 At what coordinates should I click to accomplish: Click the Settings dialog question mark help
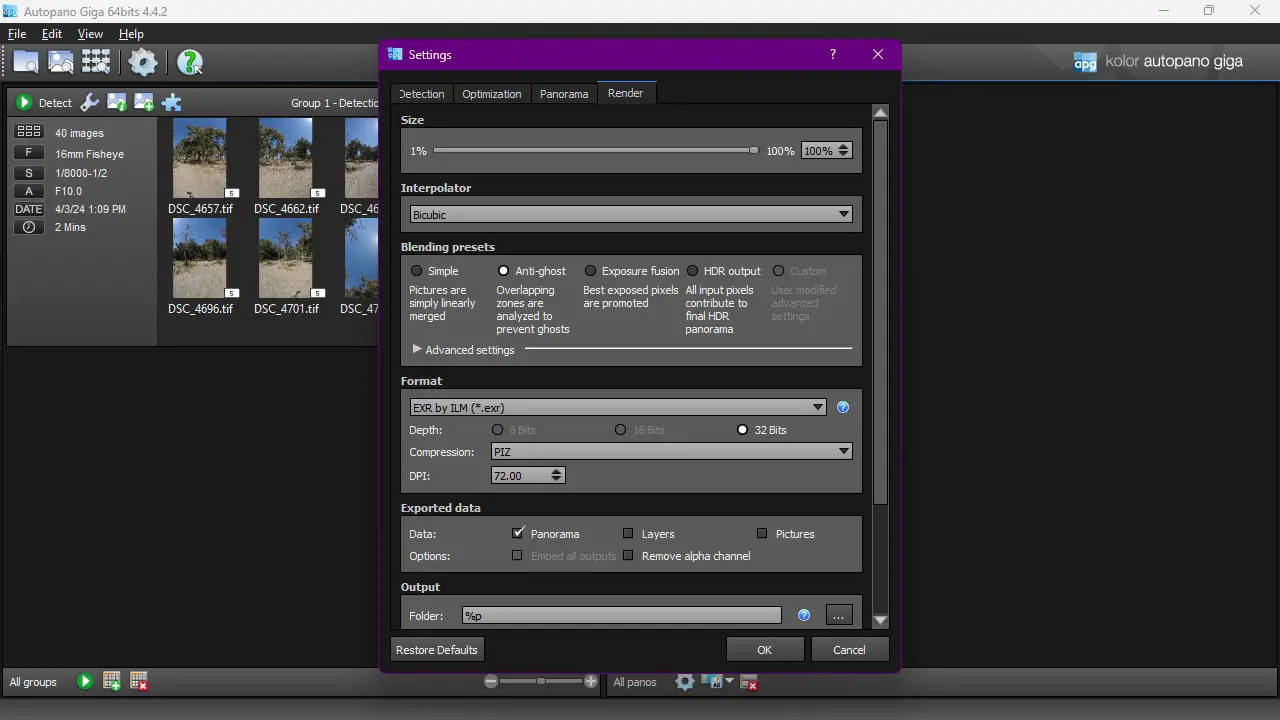833,55
